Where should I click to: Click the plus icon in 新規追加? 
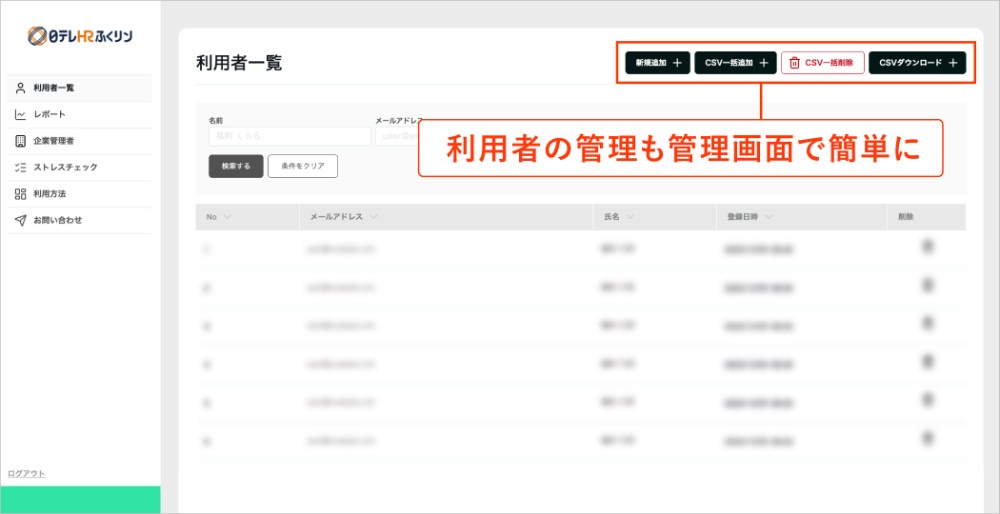click(x=677, y=63)
